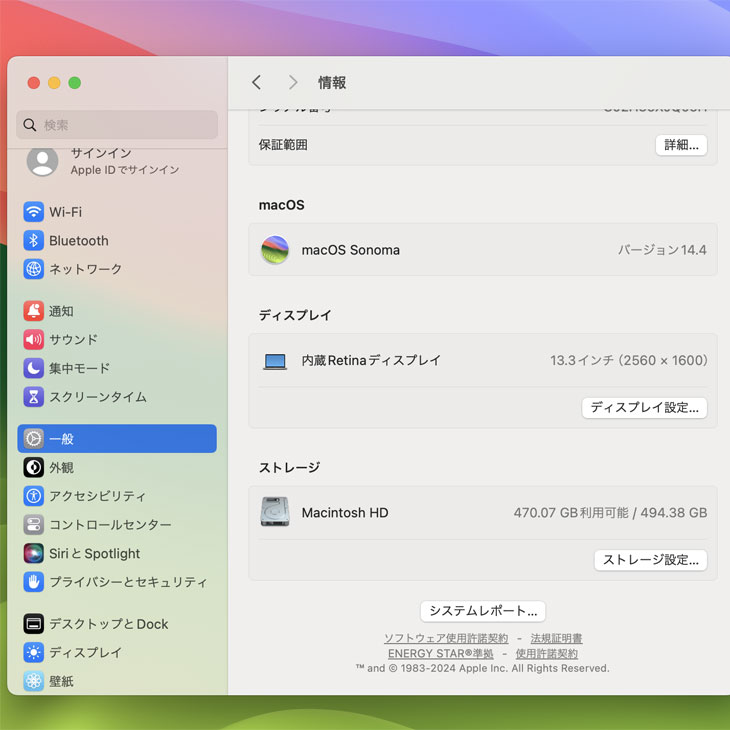Open システムレポート... button
This screenshot has width=730, height=730.
point(483,611)
